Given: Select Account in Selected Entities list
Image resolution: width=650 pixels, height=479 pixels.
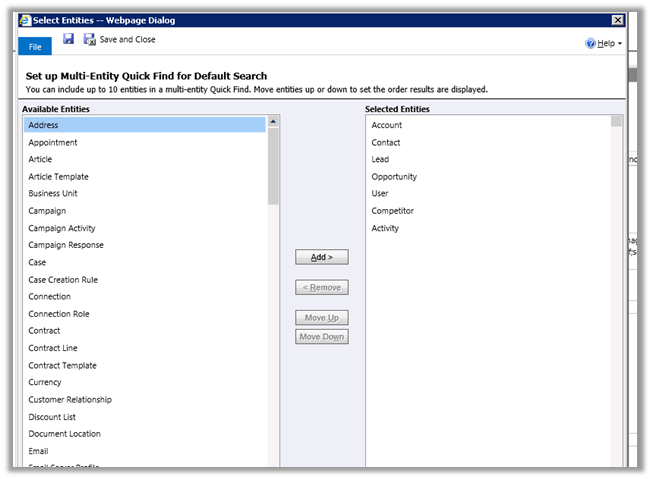Looking at the screenshot, I should point(386,125).
